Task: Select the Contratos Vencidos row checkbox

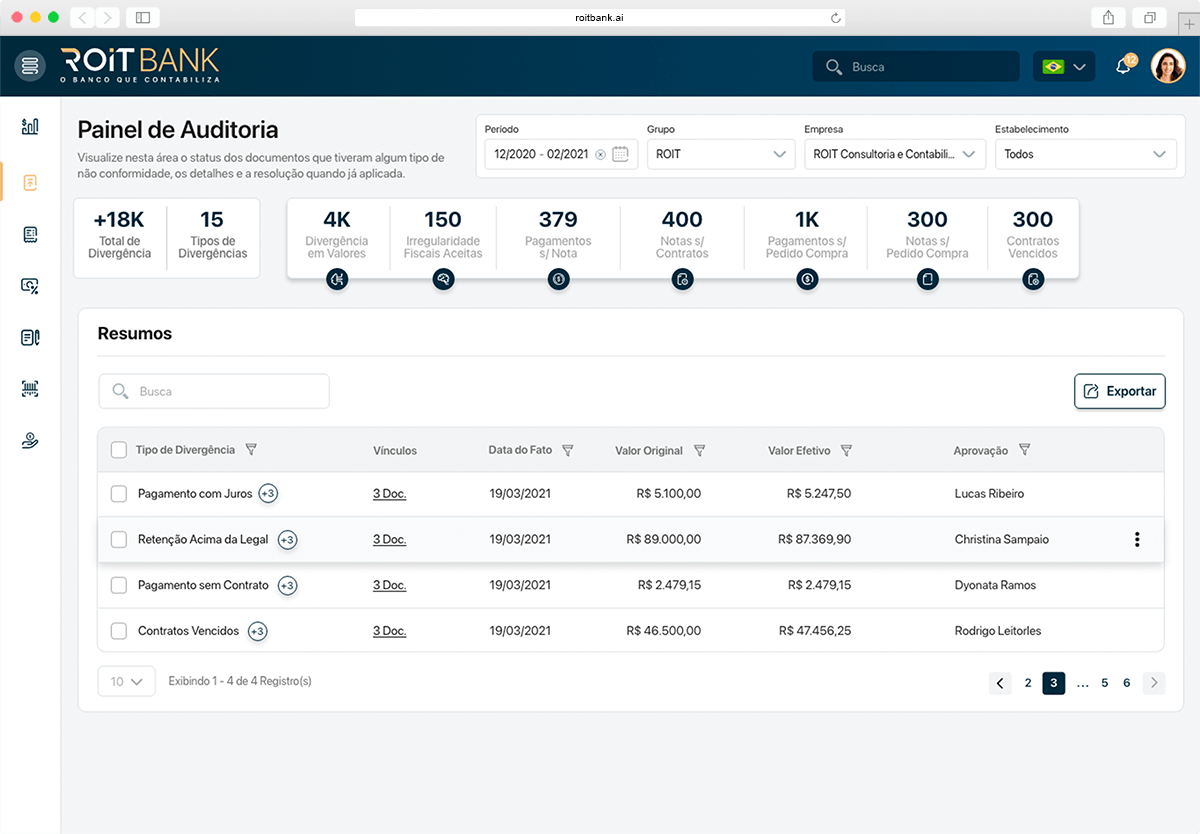Action: [119, 631]
